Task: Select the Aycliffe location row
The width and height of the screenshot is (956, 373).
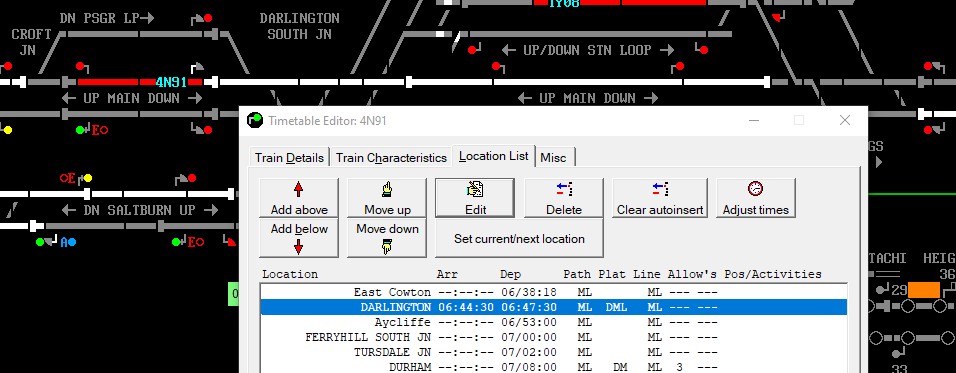Action: 553,322
